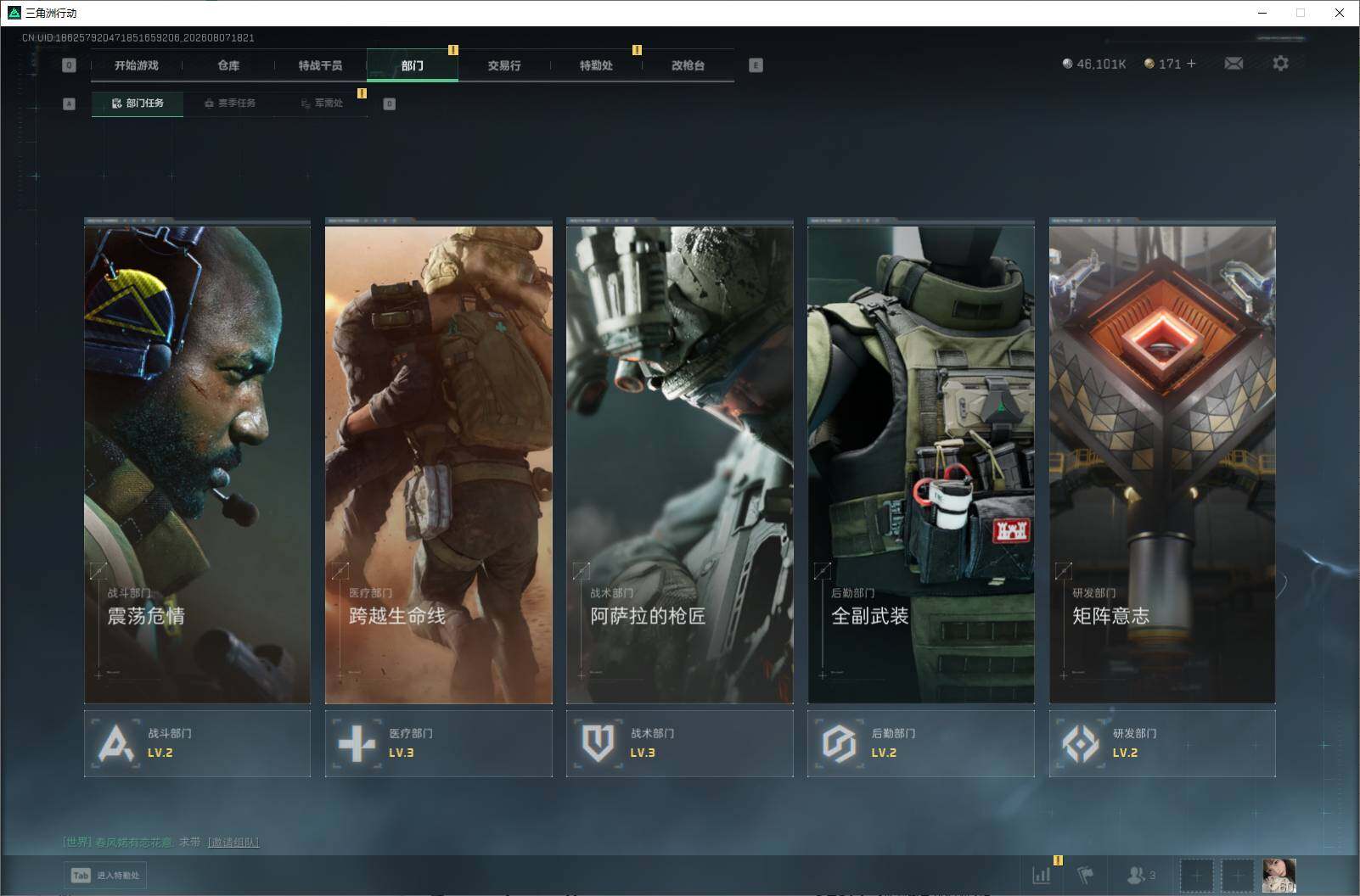Click the second empty teammate slot

(1238, 875)
